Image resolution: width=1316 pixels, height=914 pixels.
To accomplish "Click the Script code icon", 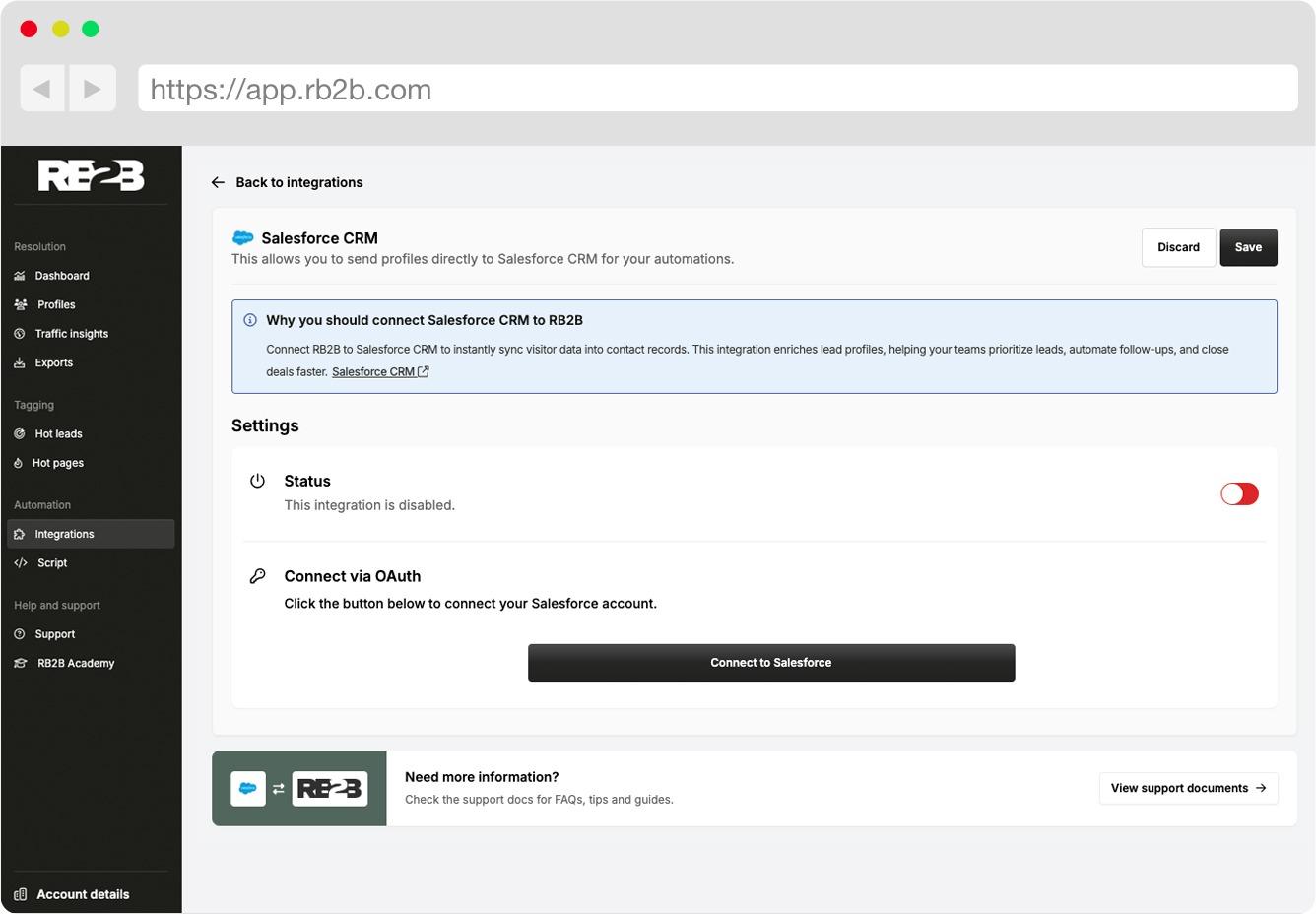I will point(21,563).
